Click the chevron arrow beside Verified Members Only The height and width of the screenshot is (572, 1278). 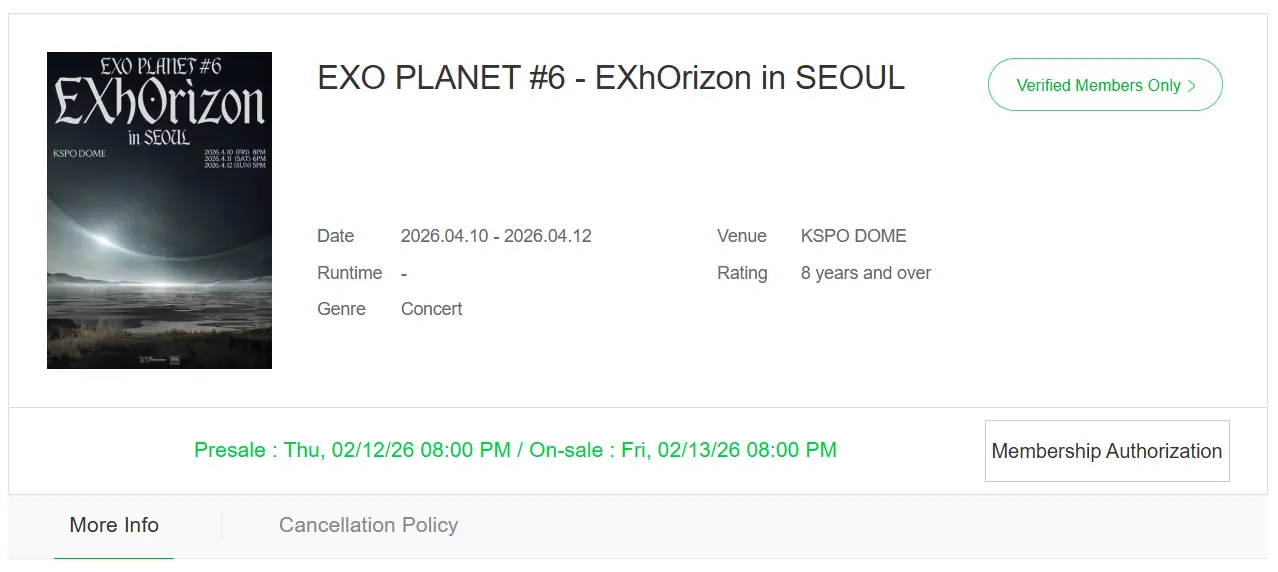(x=1192, y=86)
